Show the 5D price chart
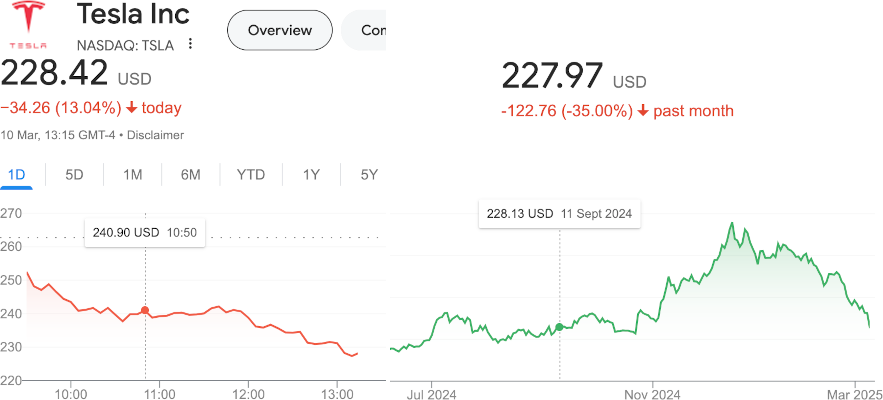The image size is (883, 400). pyautogui.click(x=74, y=175)
